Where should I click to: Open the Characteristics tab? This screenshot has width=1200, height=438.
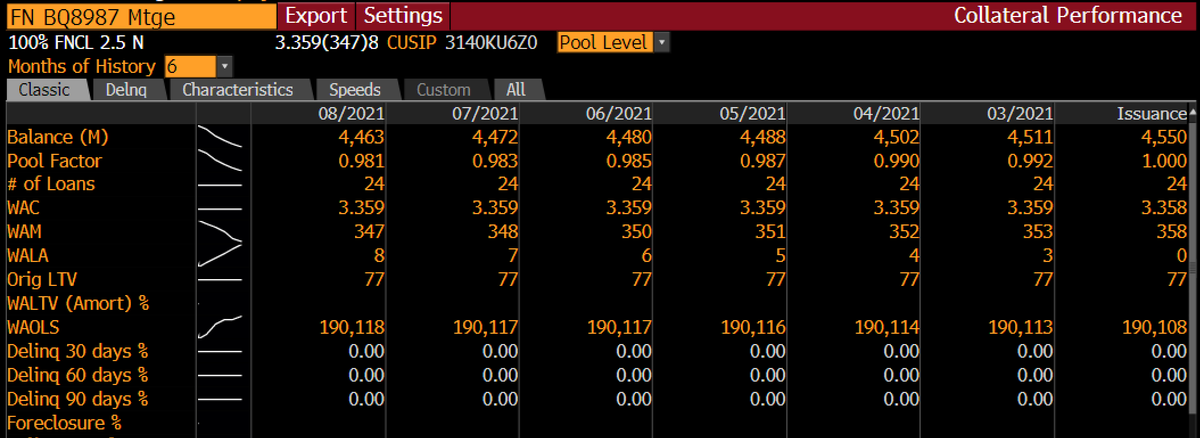pos(238,90)
